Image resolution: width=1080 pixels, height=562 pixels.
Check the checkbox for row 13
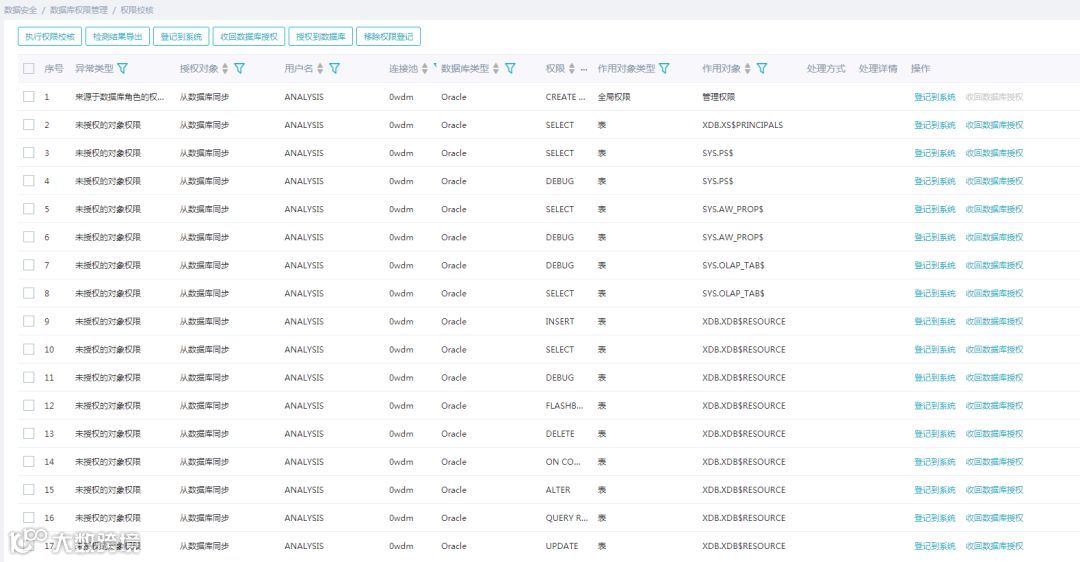[28, 433]
